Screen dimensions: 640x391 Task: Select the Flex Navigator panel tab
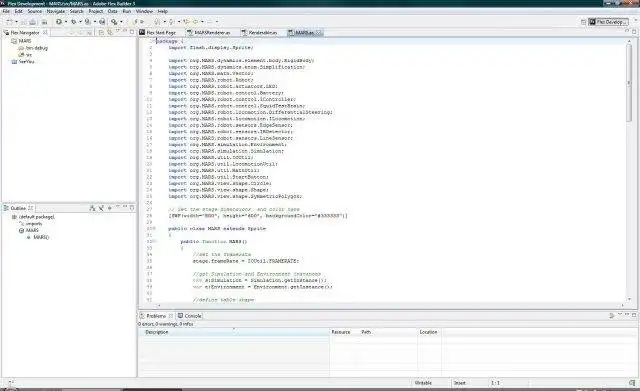pyautogui.click(x=24, y=32)
